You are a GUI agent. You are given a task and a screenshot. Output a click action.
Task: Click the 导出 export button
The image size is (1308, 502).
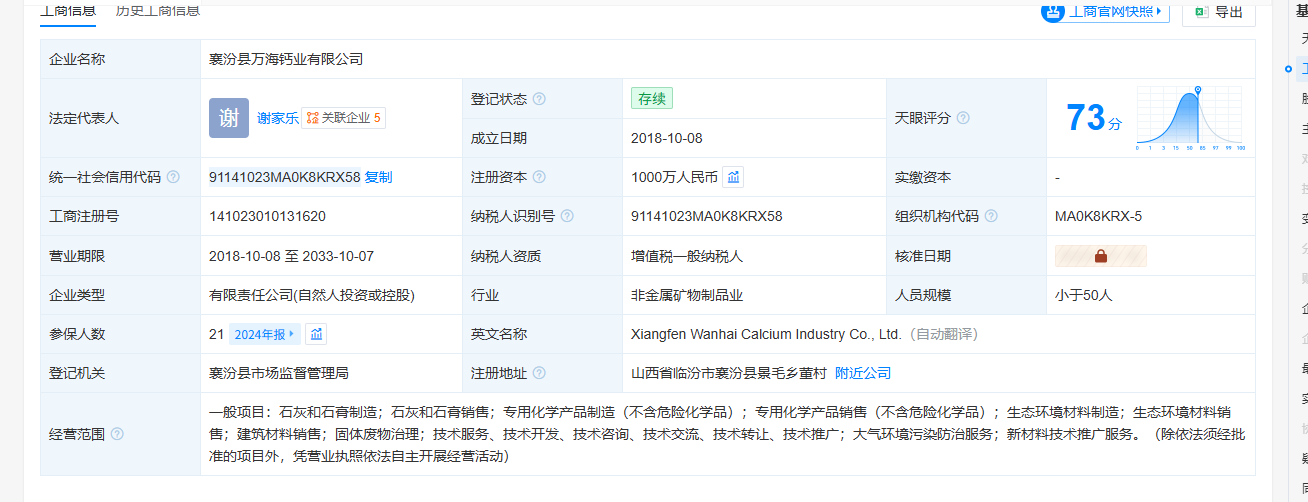[x=1218, y=12]
